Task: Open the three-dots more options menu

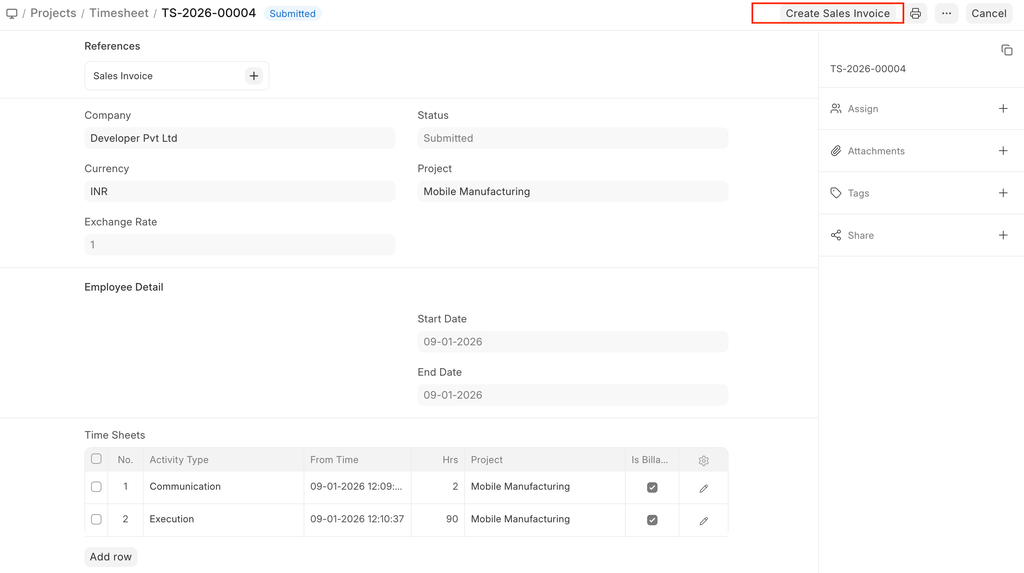Action: [x=946, y=14]
